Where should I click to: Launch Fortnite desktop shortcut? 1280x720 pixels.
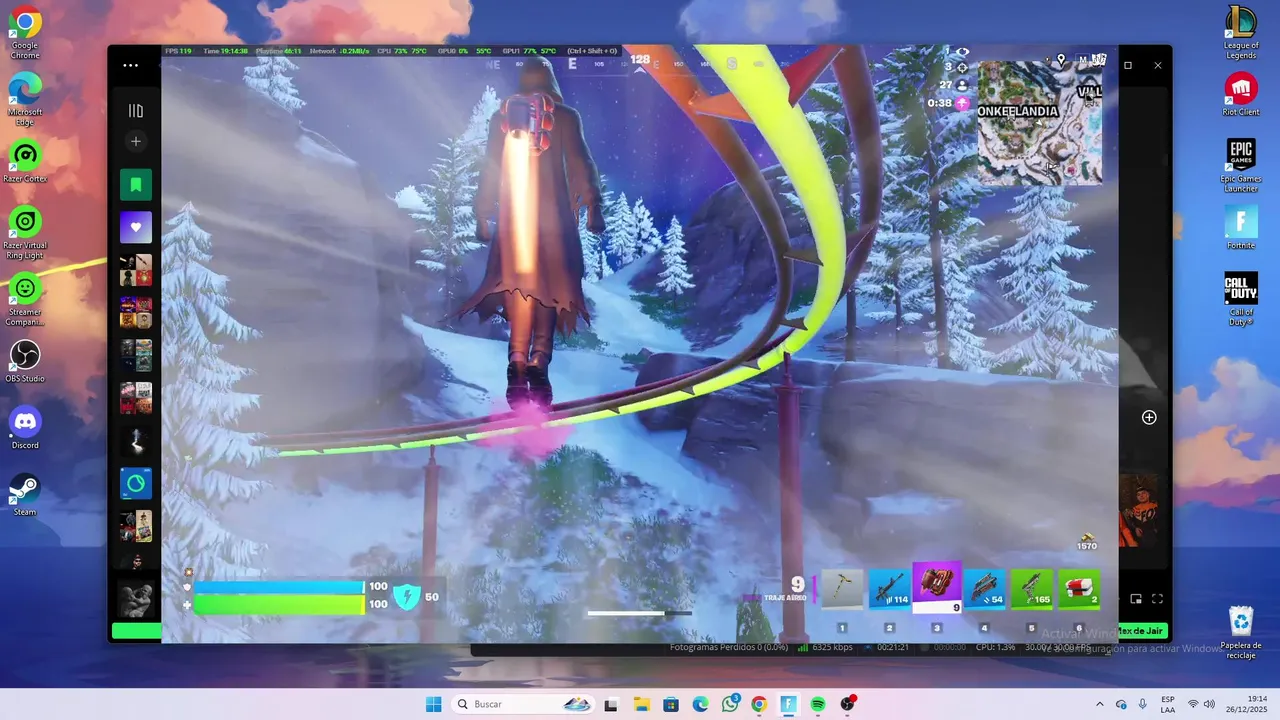1241,228
